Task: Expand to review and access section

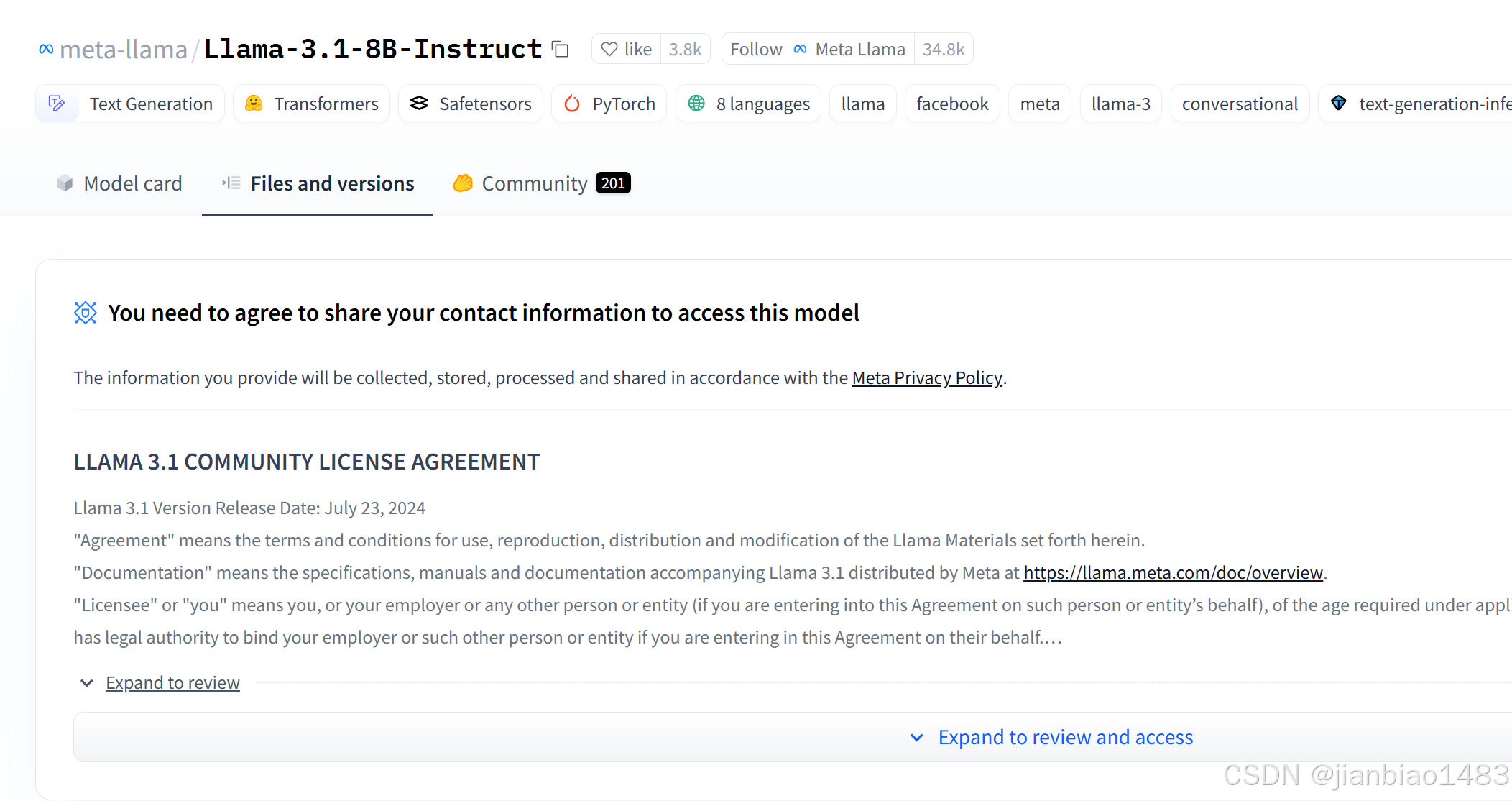Action: coord(1064,737)
